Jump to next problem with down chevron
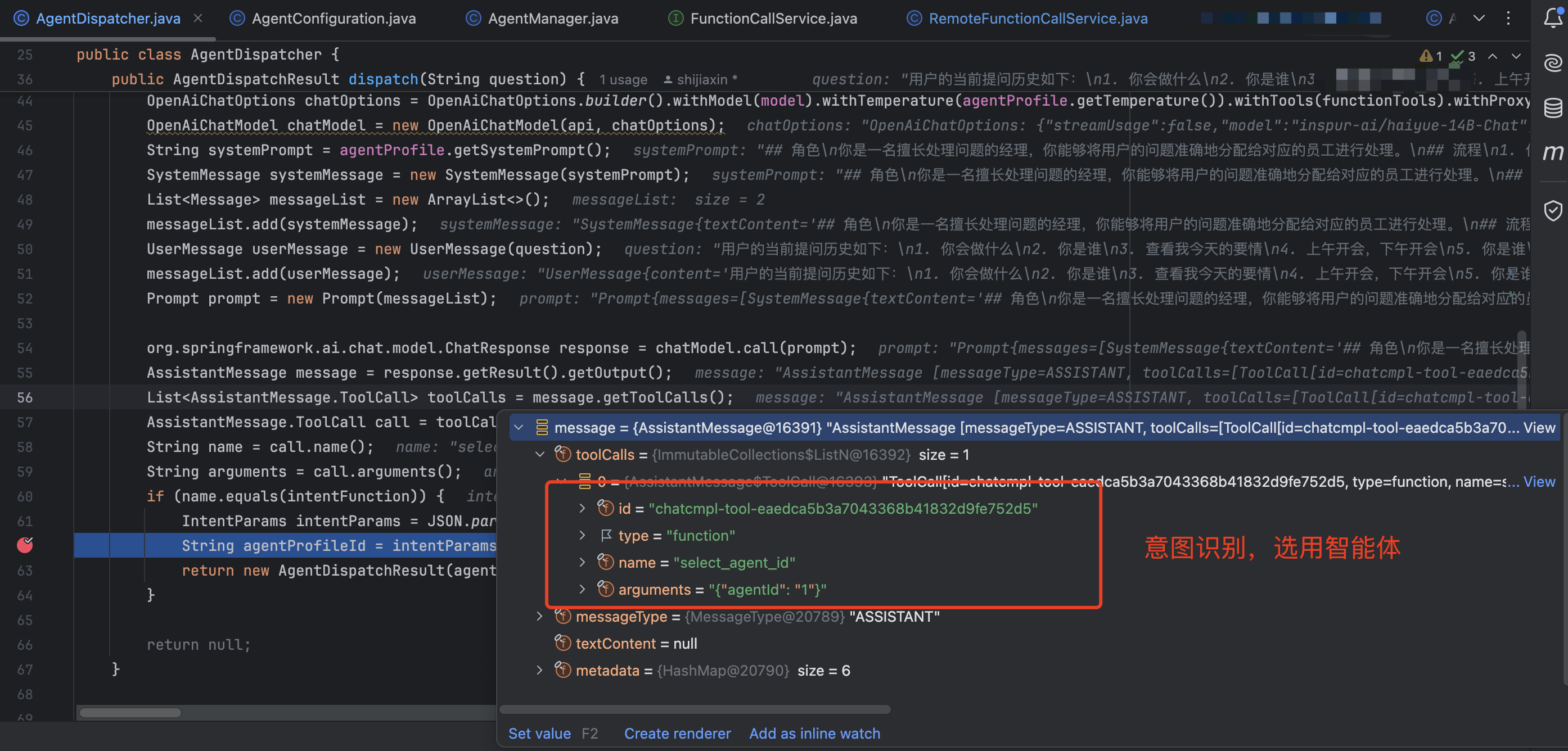This screenshot has height=751, width=1568. tap(1517, 56)
